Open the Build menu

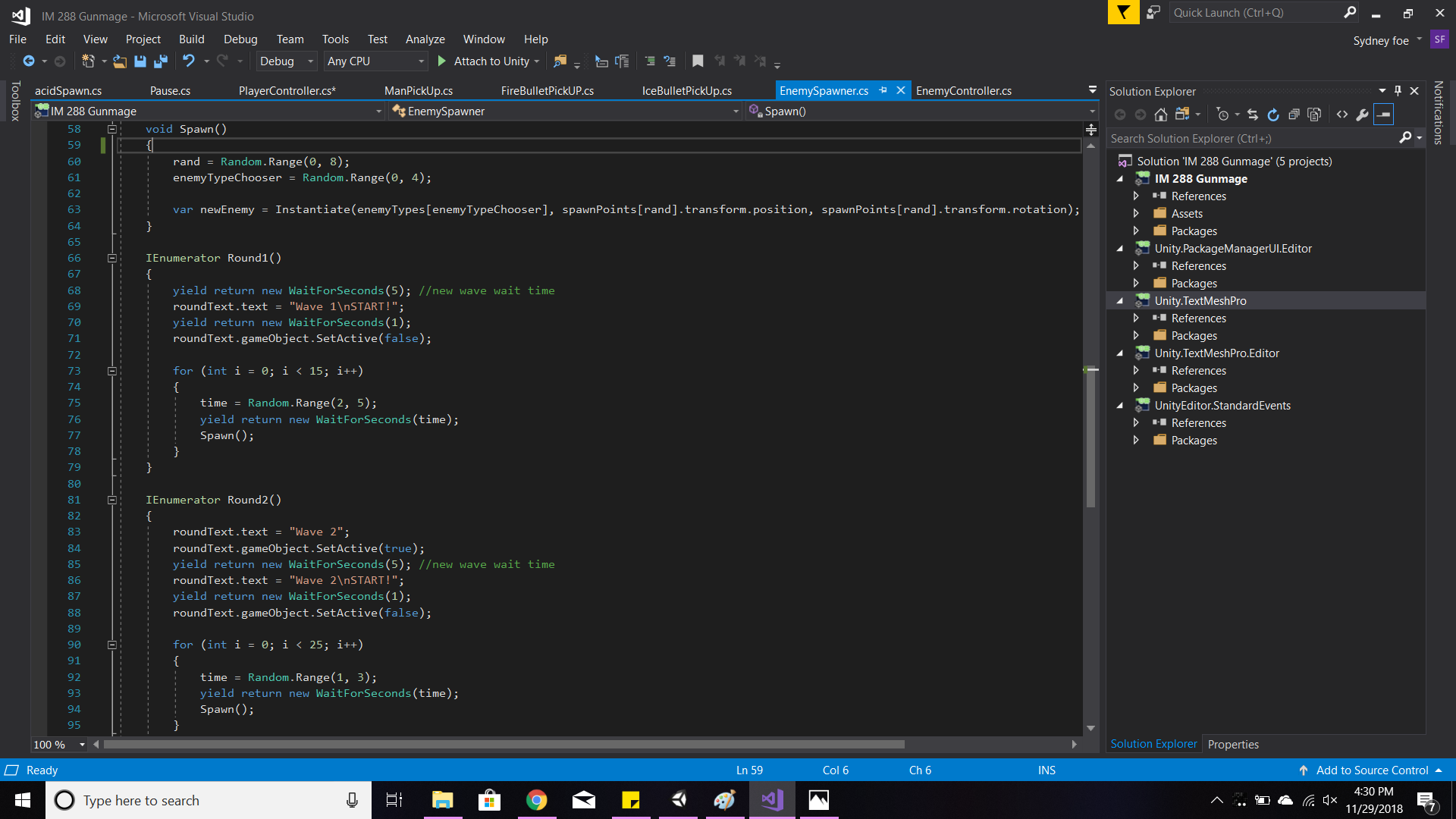pyautogui.click(x=191, y=39)
